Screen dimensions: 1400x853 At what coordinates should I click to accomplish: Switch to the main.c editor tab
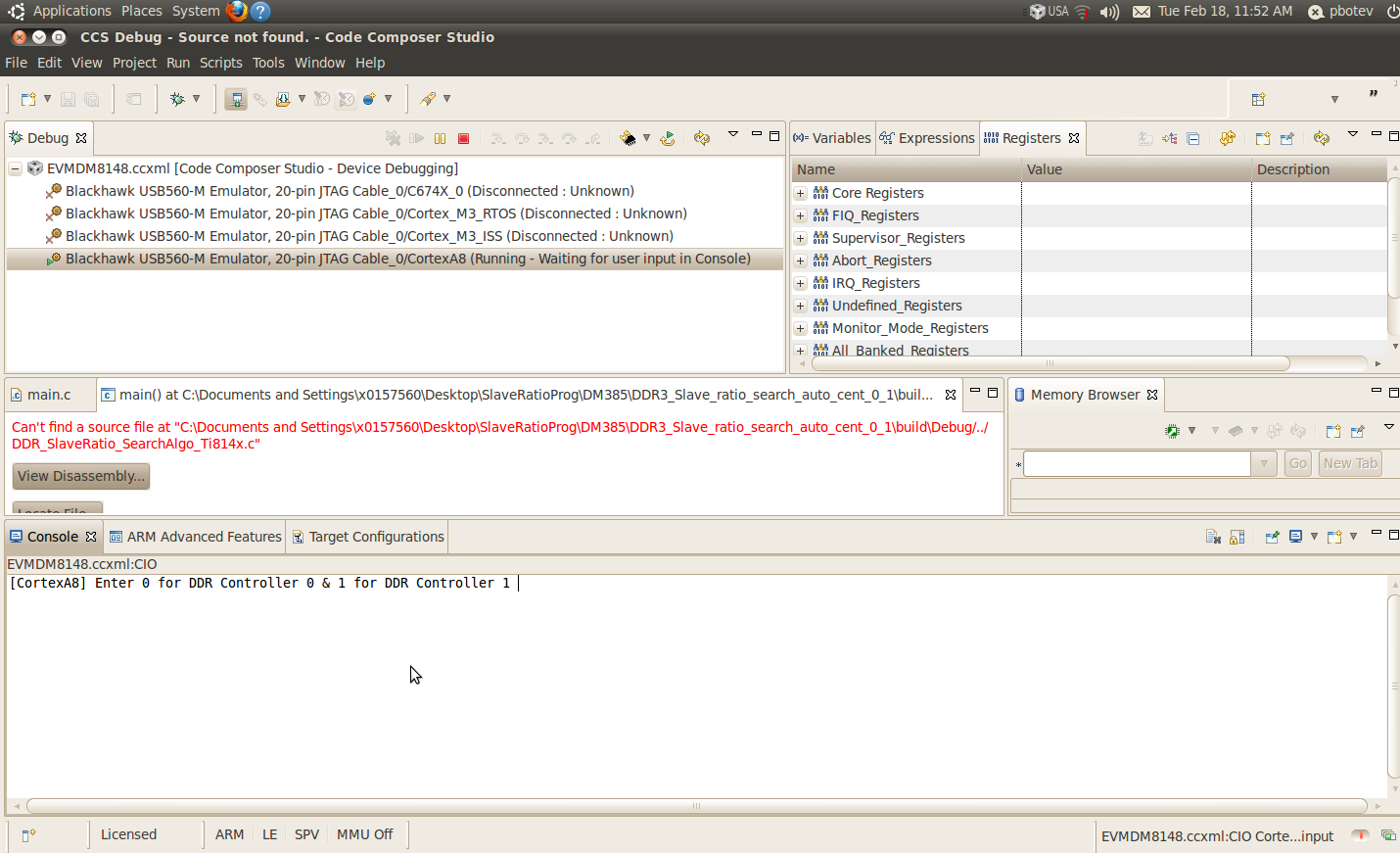pos(49,395)
